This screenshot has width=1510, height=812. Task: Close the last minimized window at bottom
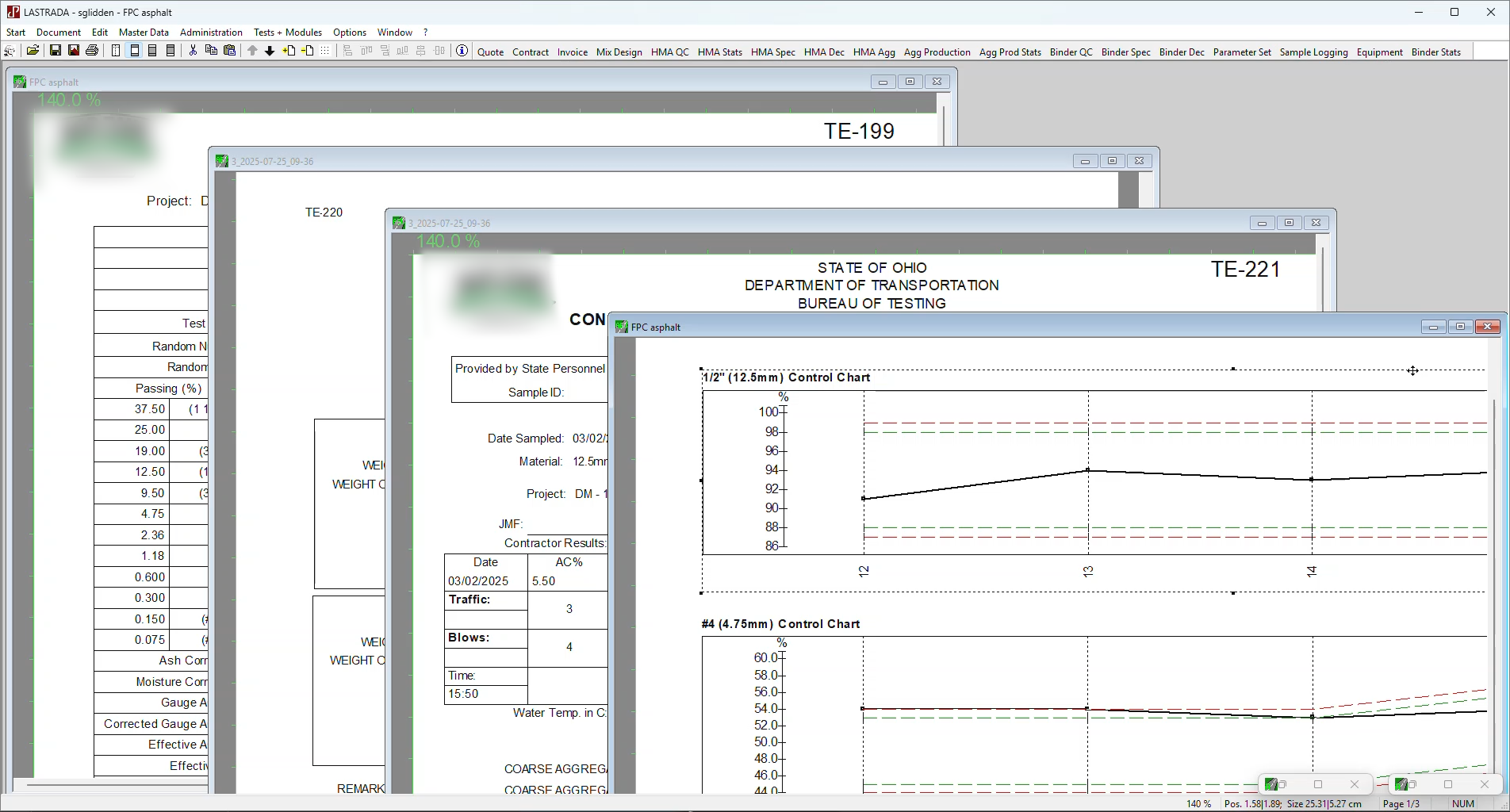pos(1485,784)
